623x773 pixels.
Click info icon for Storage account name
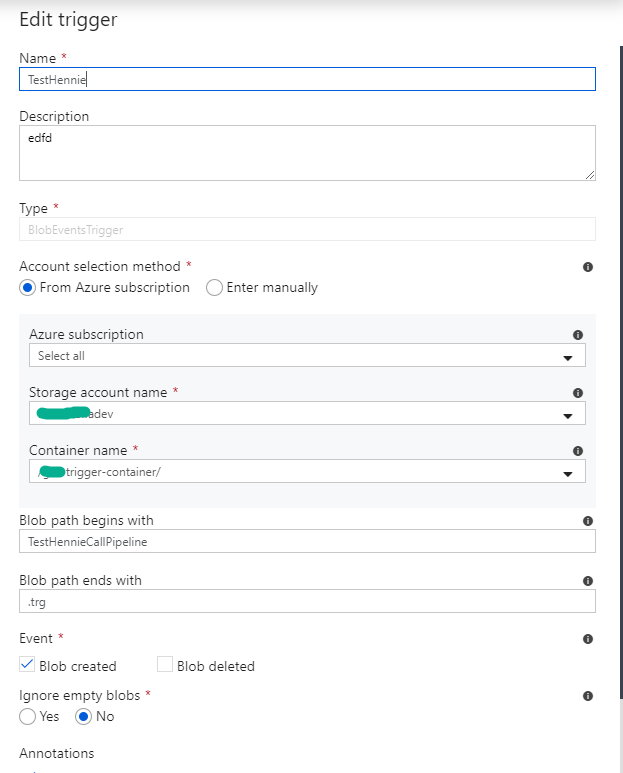pyautogui.click(x=578, y=393)
